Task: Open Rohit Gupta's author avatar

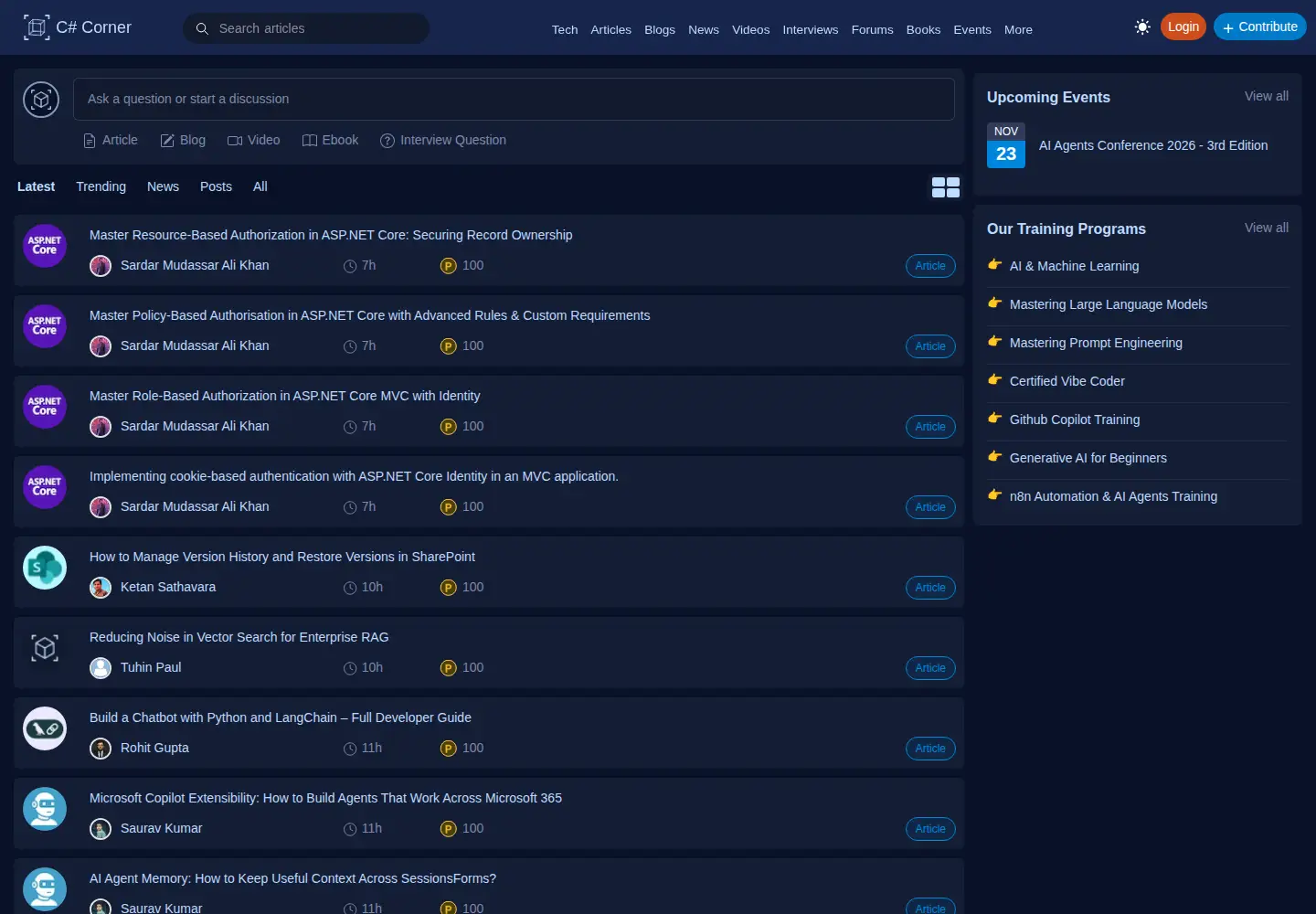Action: point(101,749)
